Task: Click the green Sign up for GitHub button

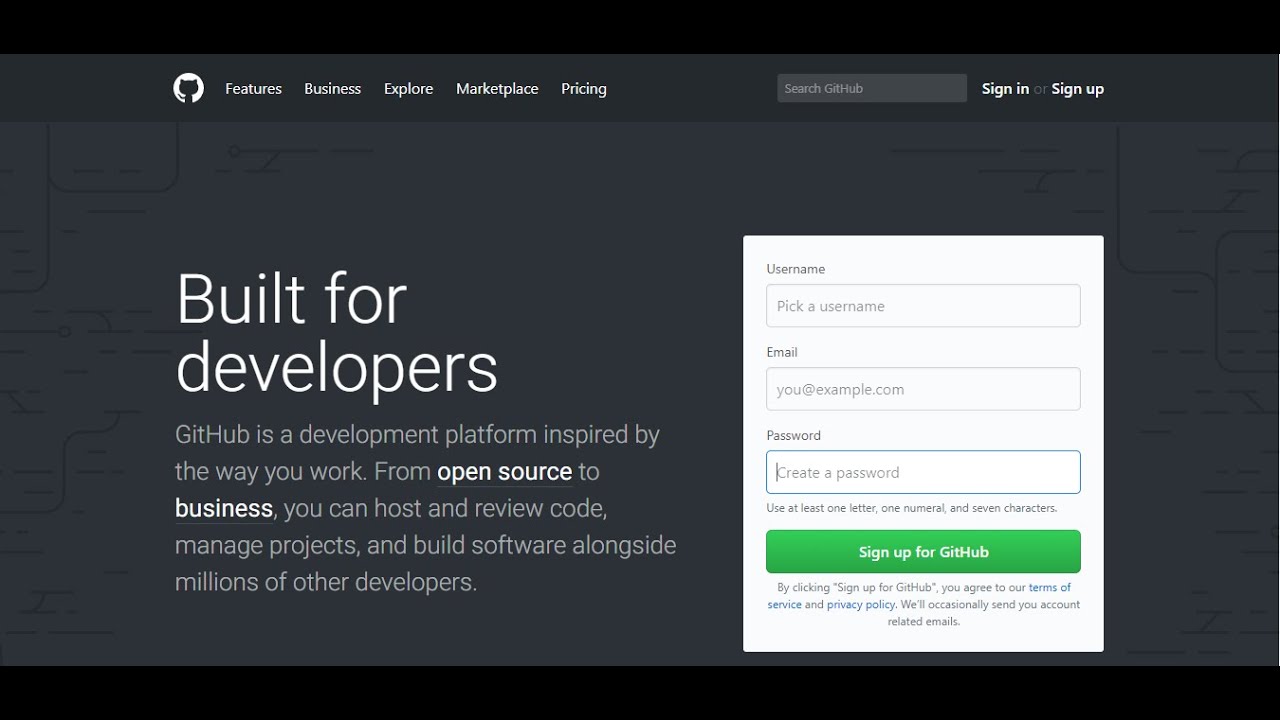Action: (x=923, y=552)
